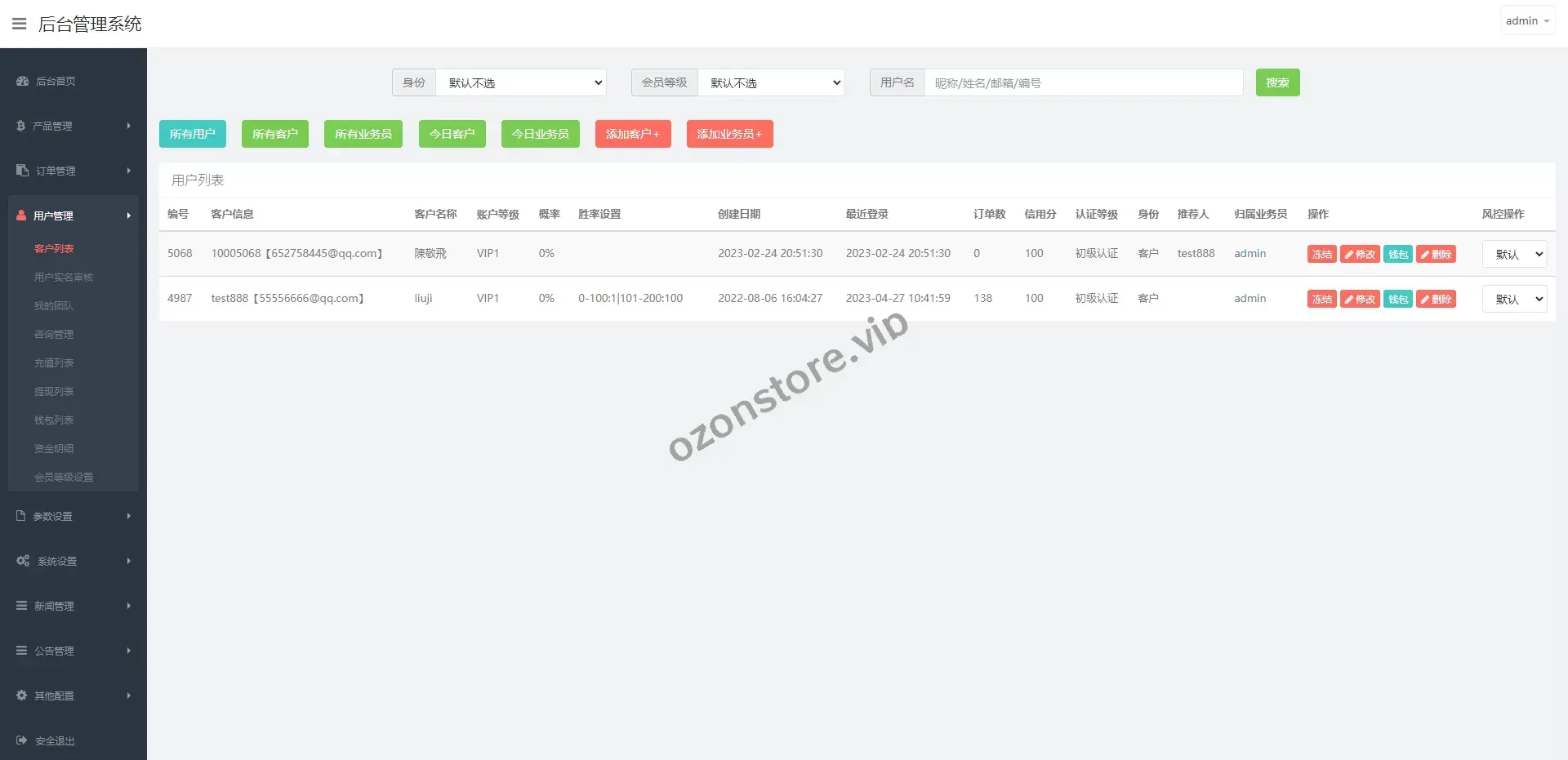Image resolution: width=1568 pixels, height=760 pixels.
Task: Expand the 新闻管理 sidebar menu
Action: [73, 606]
